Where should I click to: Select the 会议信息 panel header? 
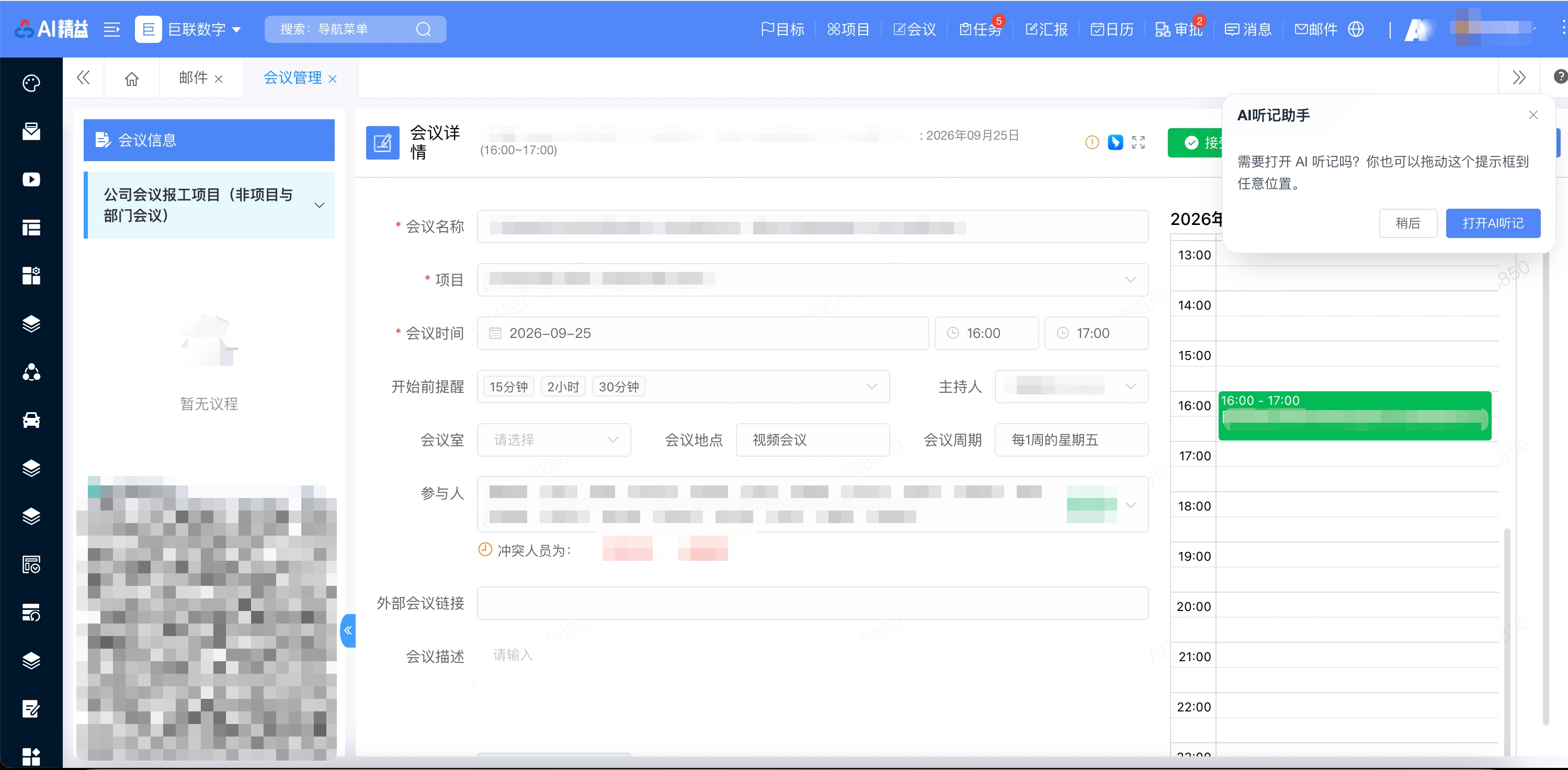click(x=209, y=140)
